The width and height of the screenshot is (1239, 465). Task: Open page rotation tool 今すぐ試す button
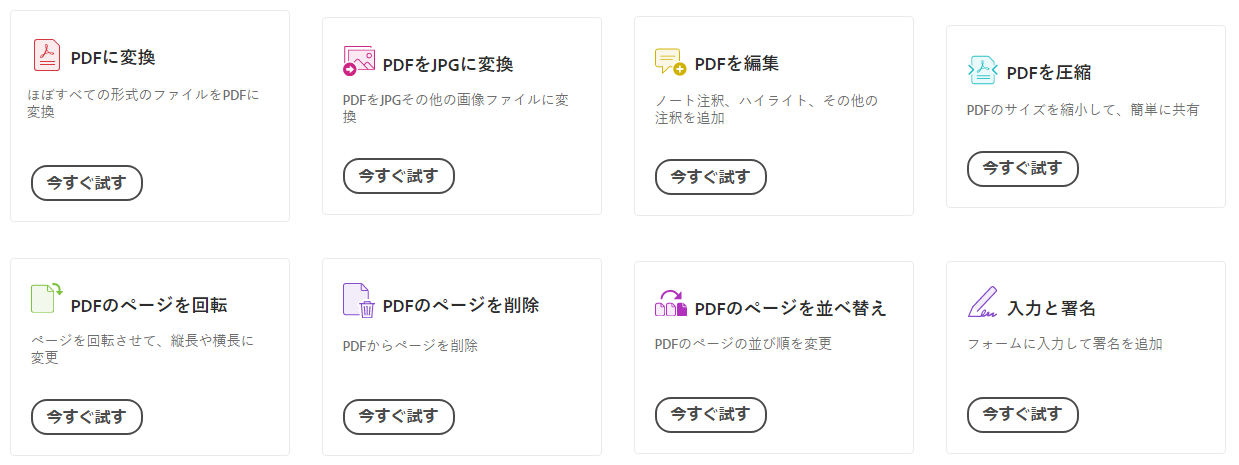tap(87, 417)
